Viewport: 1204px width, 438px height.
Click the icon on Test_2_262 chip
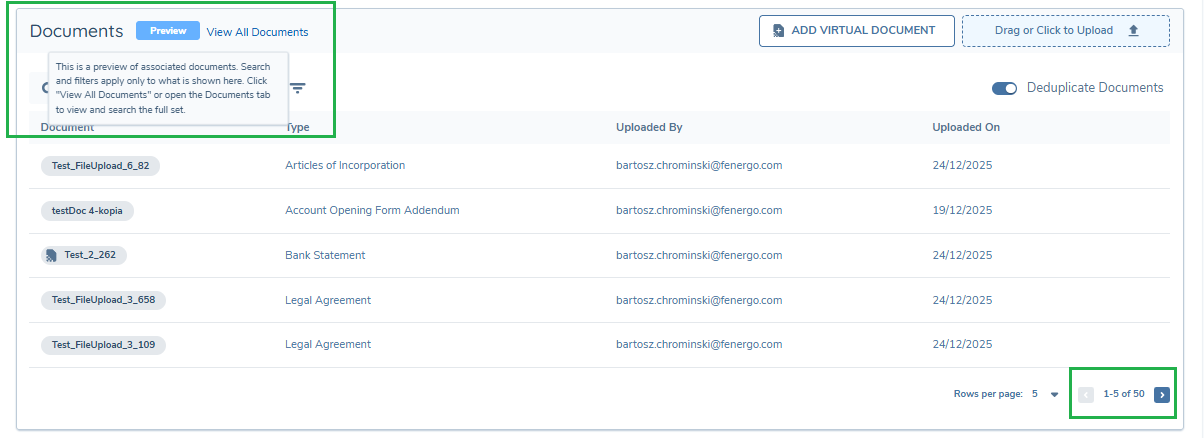(x=52, y=256)
